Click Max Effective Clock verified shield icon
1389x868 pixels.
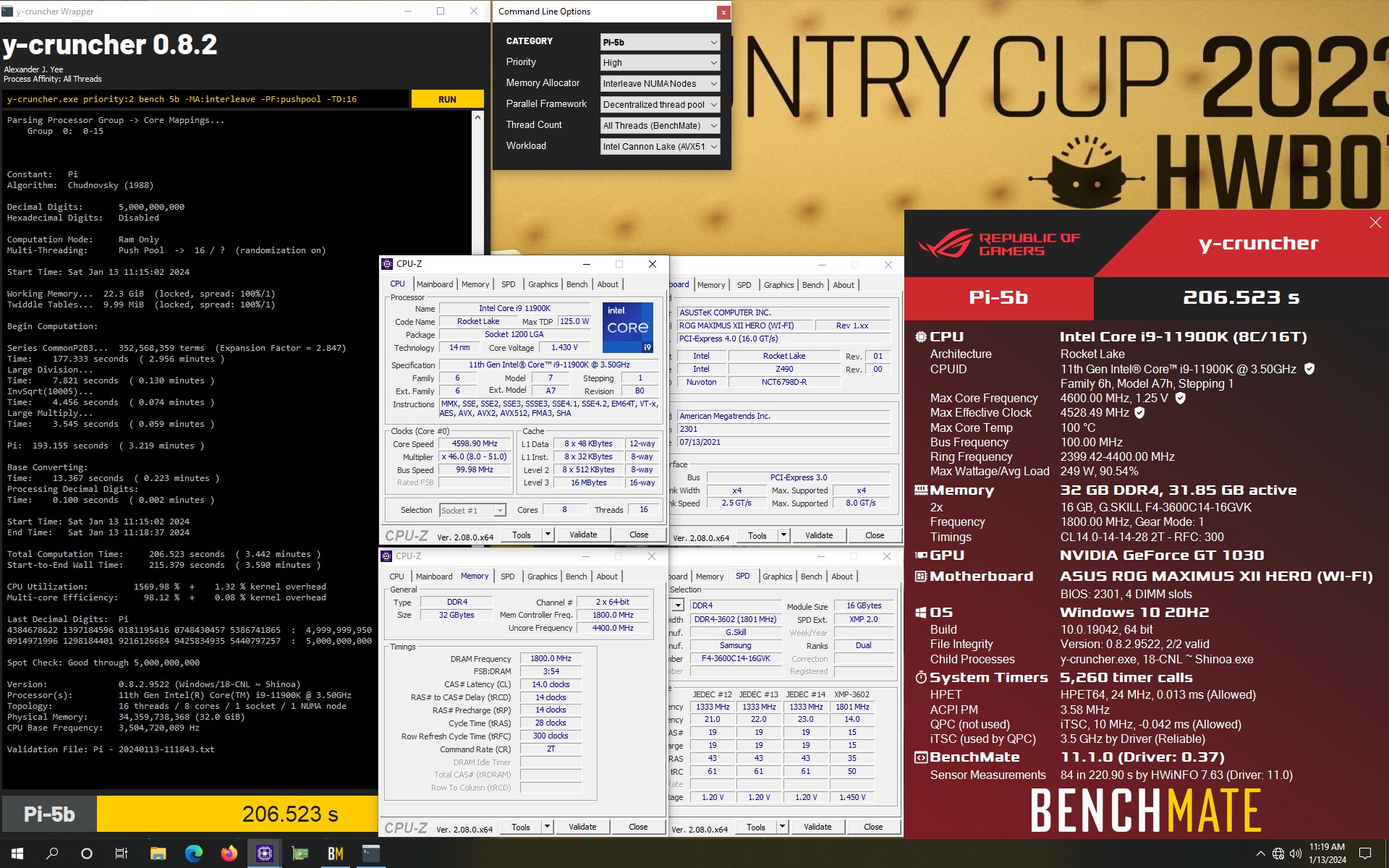point(1139,412)
